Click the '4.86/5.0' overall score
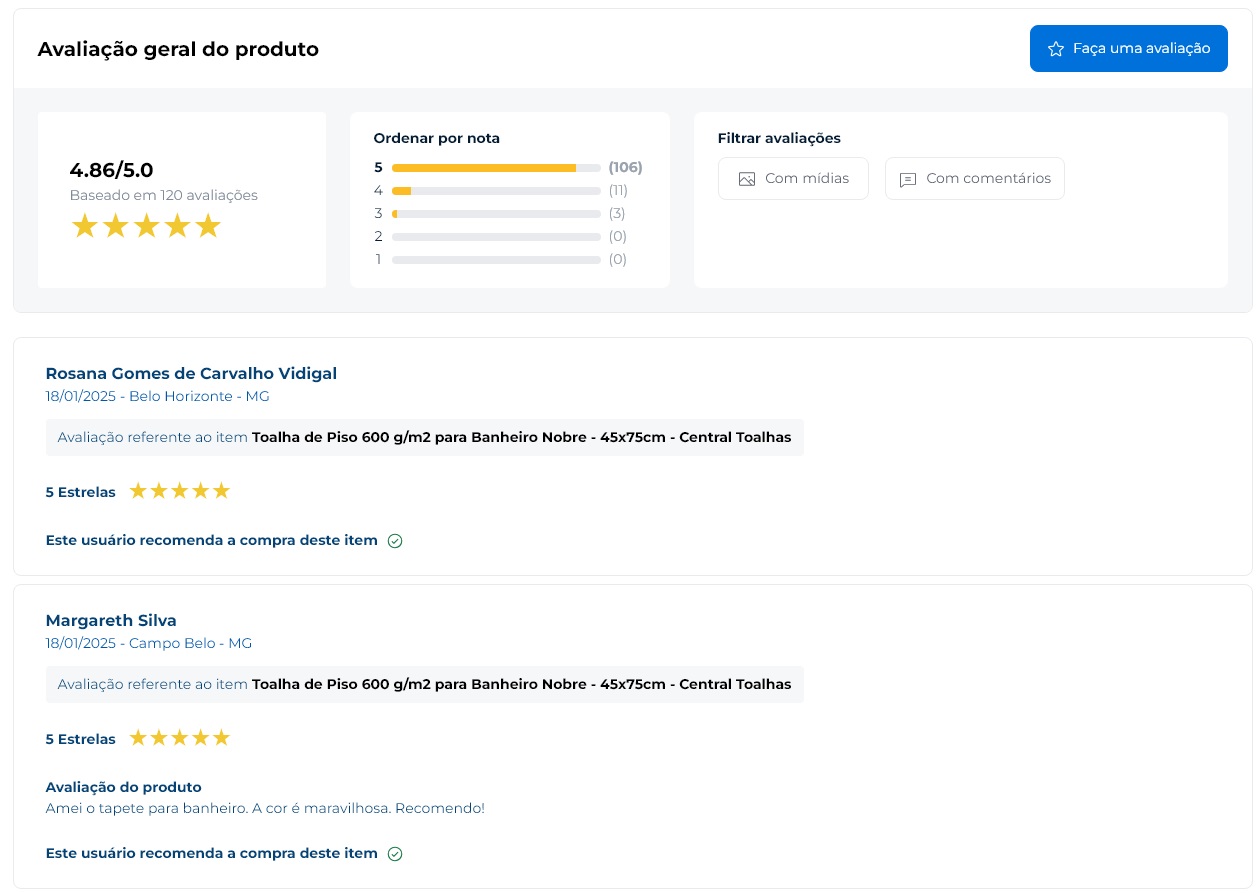 coord(111,170)
